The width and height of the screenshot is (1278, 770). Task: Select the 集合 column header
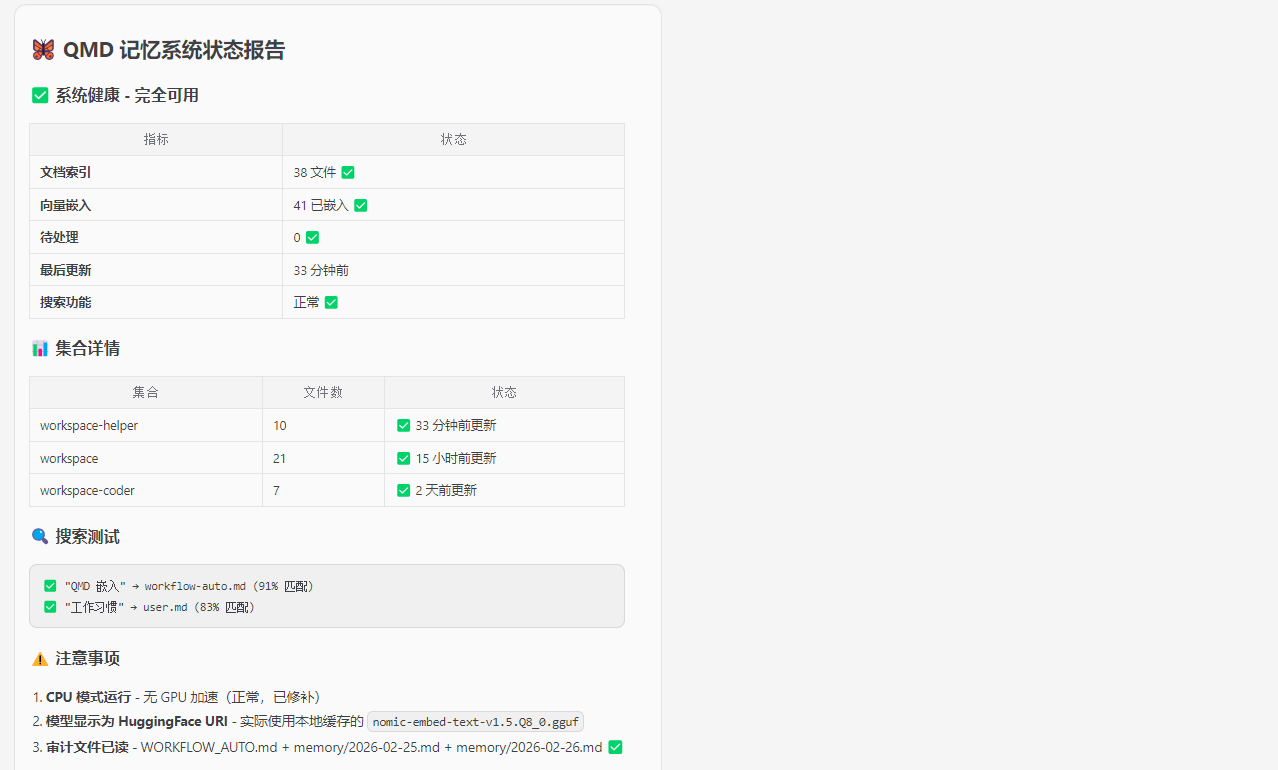coord(145,392)
